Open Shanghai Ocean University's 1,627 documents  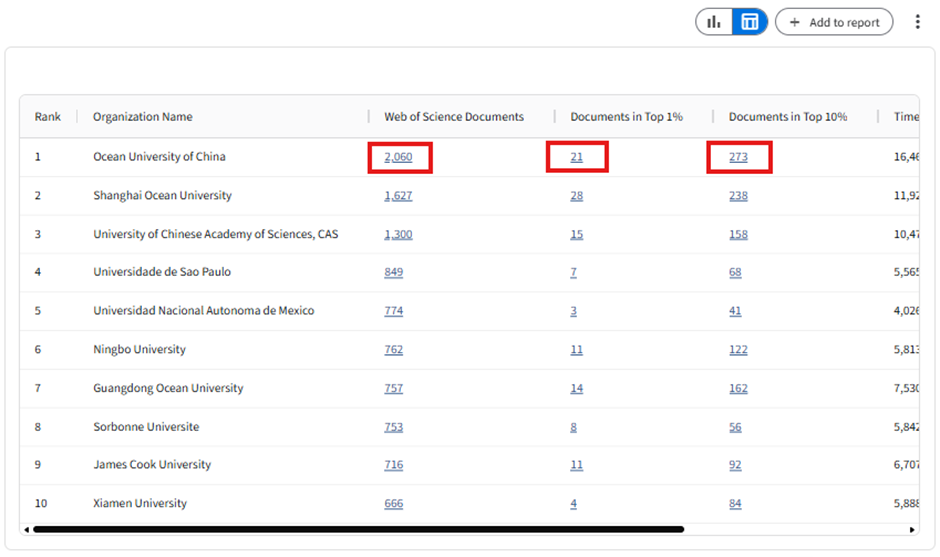point(398,196)
